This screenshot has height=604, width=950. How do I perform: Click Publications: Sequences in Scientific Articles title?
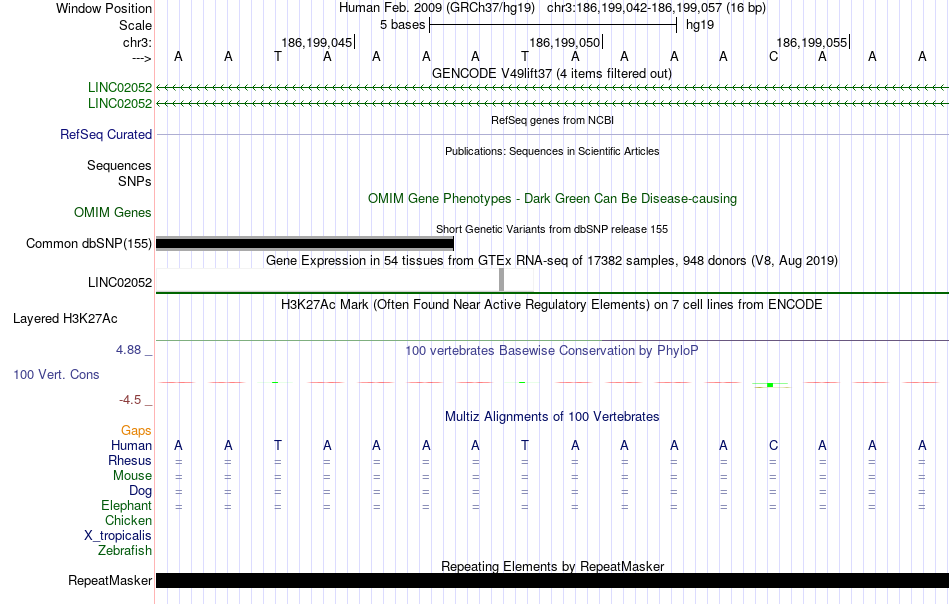pos(552,151)
